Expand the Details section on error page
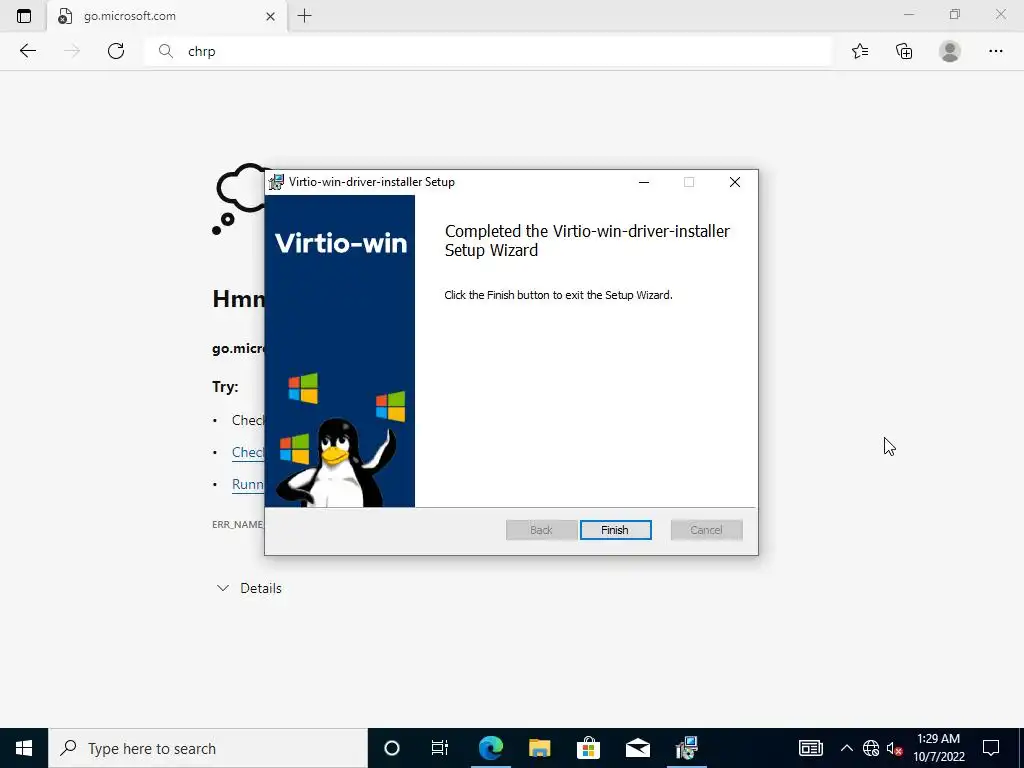1024x768 pixels. 249,588
